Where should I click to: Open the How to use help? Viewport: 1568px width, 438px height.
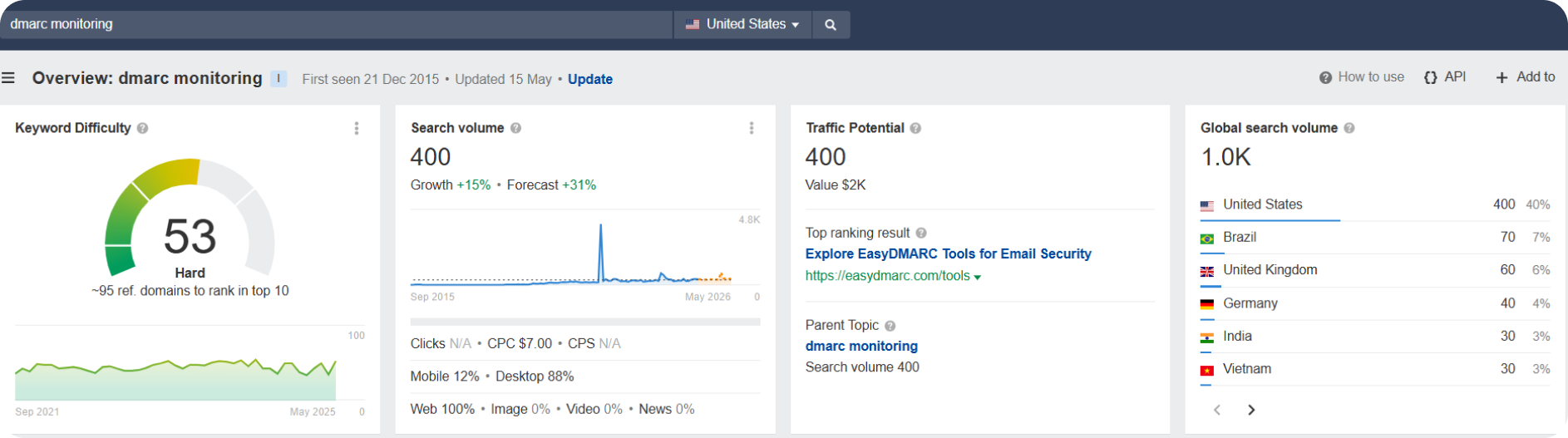pos(1362,76)
